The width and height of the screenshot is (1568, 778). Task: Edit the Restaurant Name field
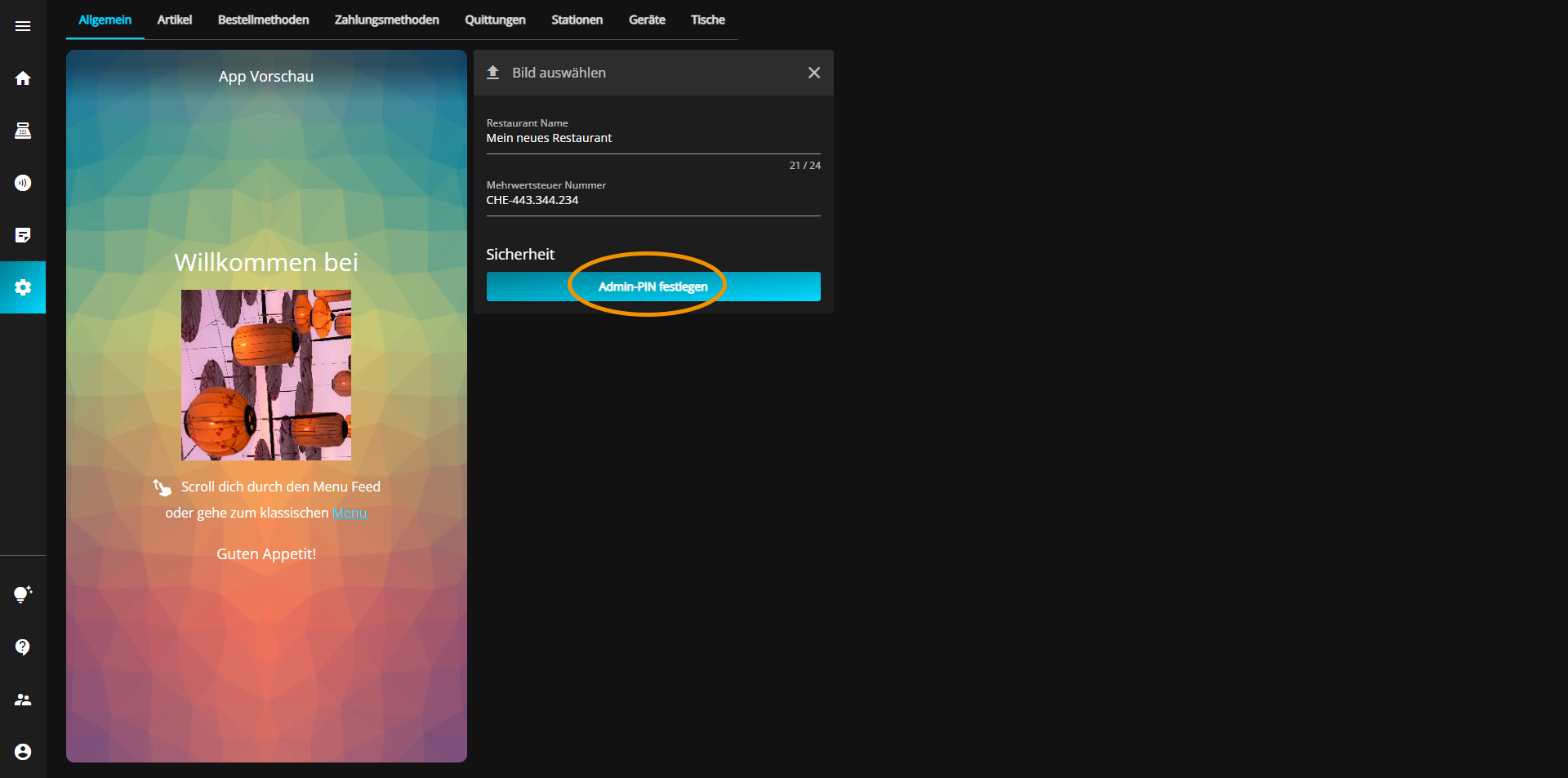653,138
